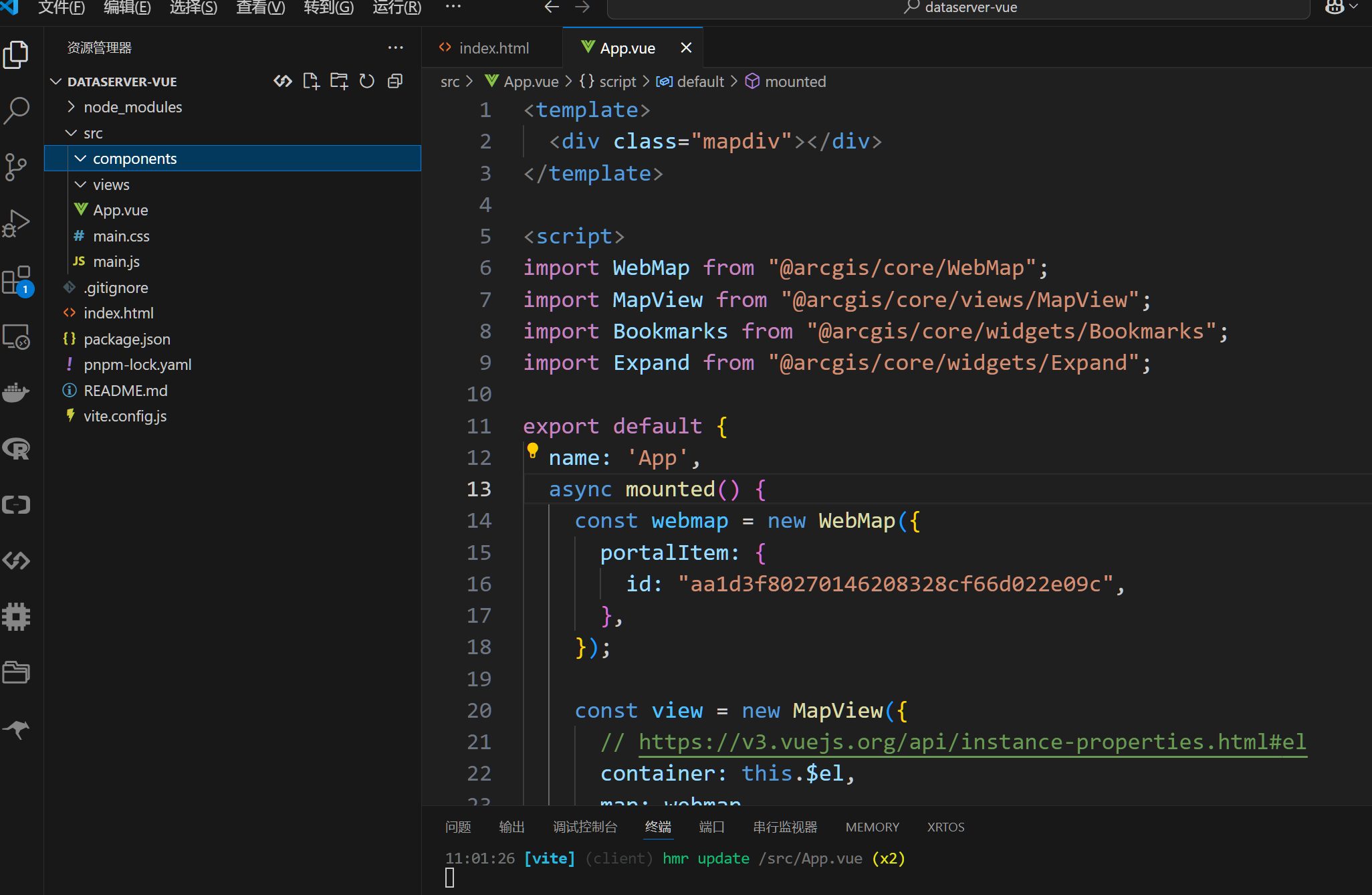The image size is (1372, 895).
Task: Click the New File icon in explorer
Action: tap(311, 82)
